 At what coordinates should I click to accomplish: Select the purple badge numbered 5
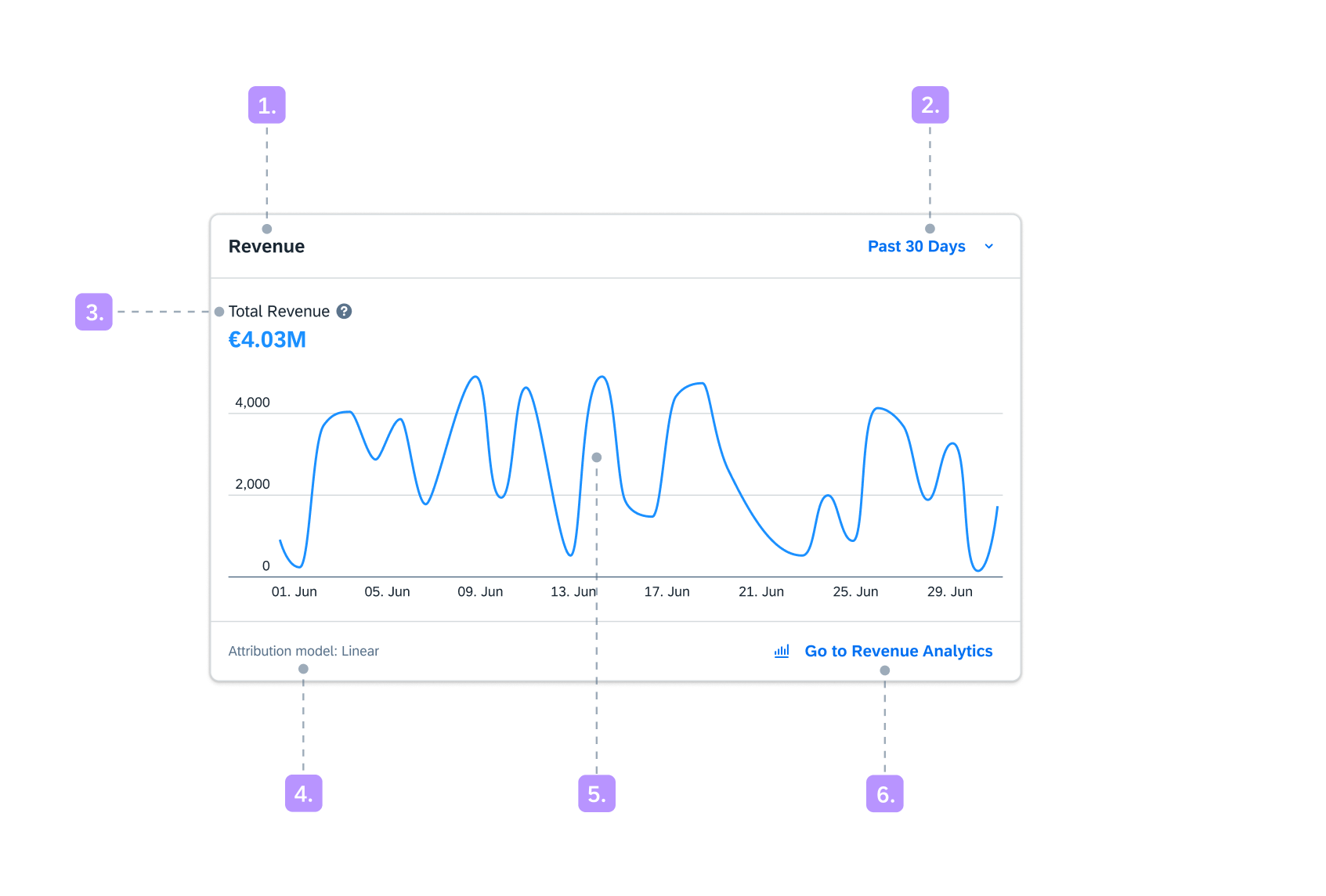(x=597, y=793)
